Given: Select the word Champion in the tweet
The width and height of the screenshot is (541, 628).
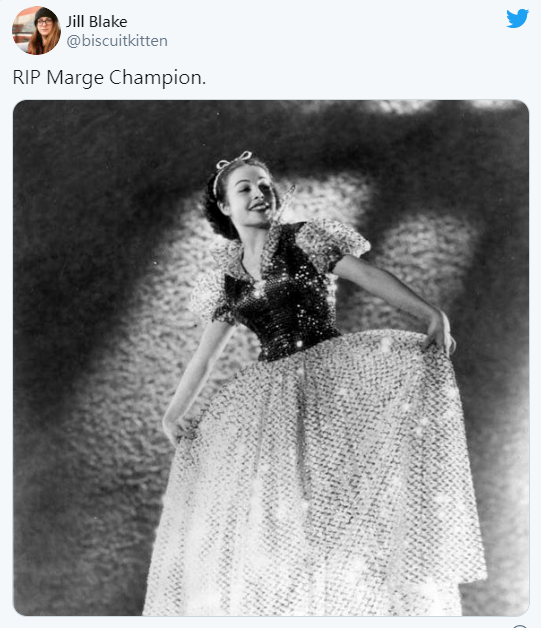Looking at the screenshot, I should [x=157, y=77].
